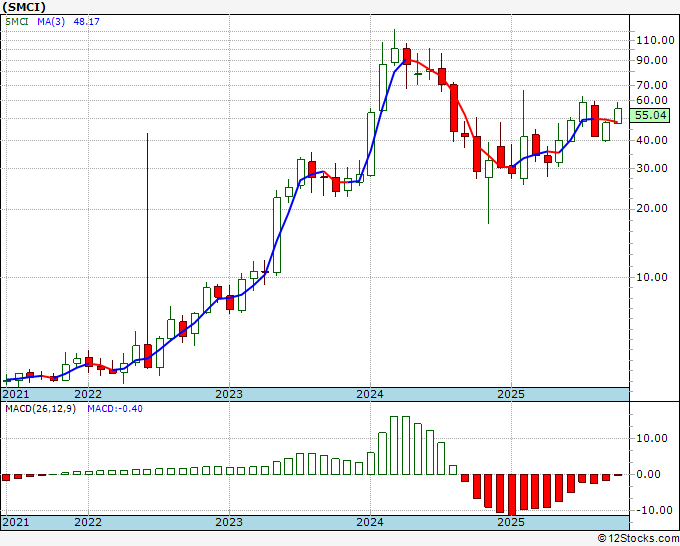Click the (SMCI) chart title
The width and height of the screenshot is (680, 546).
click(x=24, y=7)
